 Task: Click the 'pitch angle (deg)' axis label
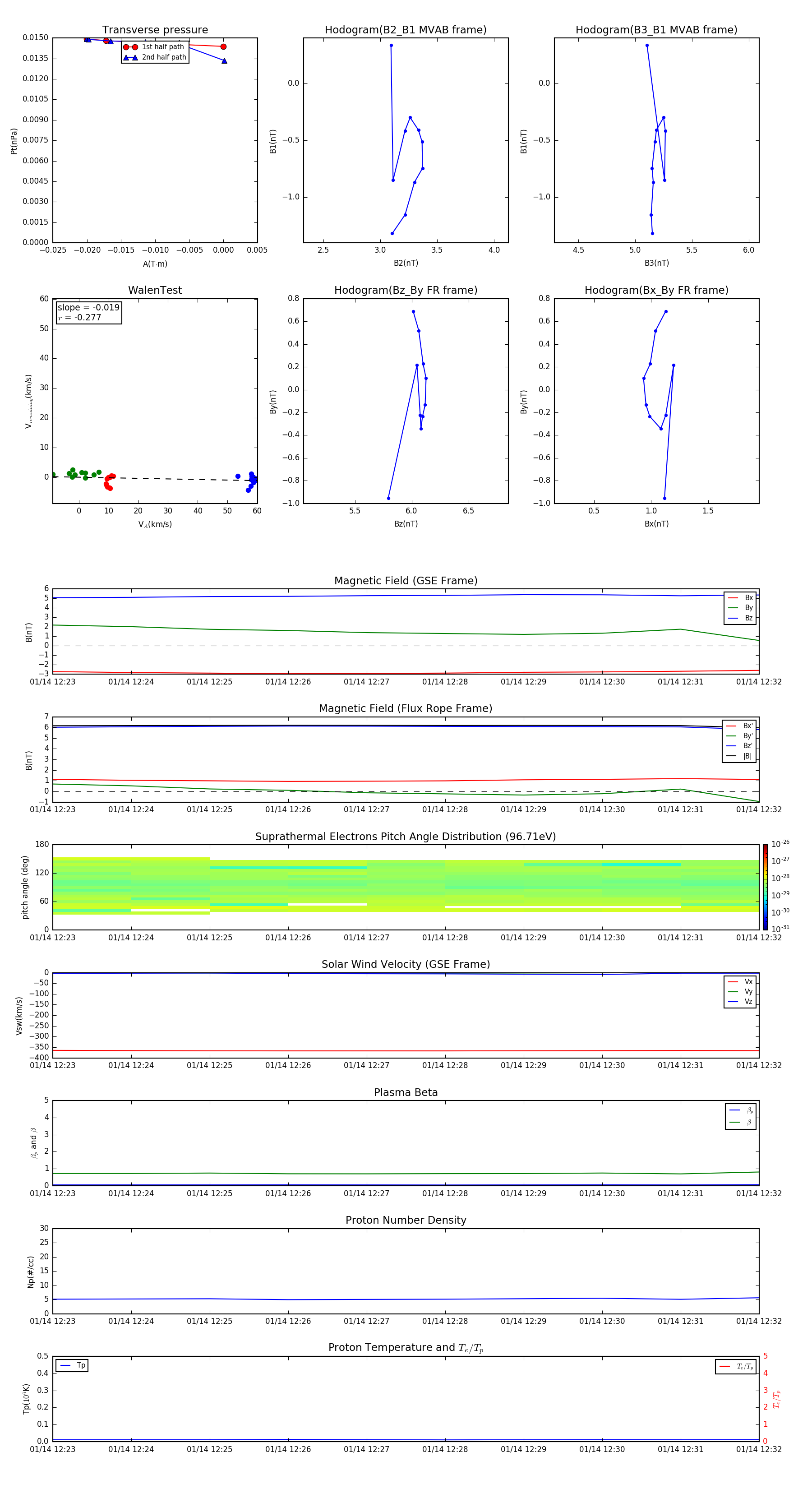click(25, 887)
